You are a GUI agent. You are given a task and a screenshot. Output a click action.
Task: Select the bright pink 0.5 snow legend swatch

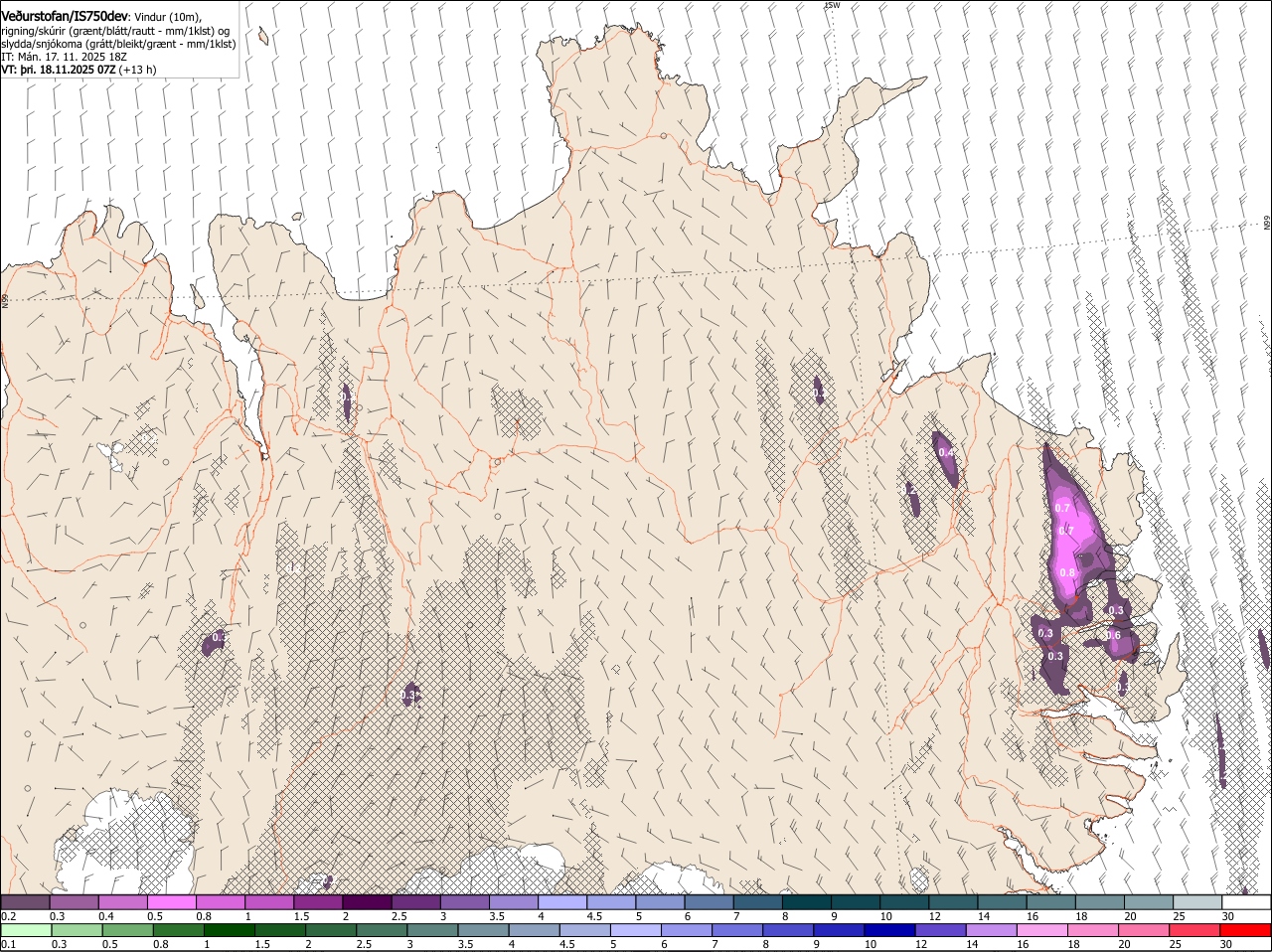click(173, 902)
